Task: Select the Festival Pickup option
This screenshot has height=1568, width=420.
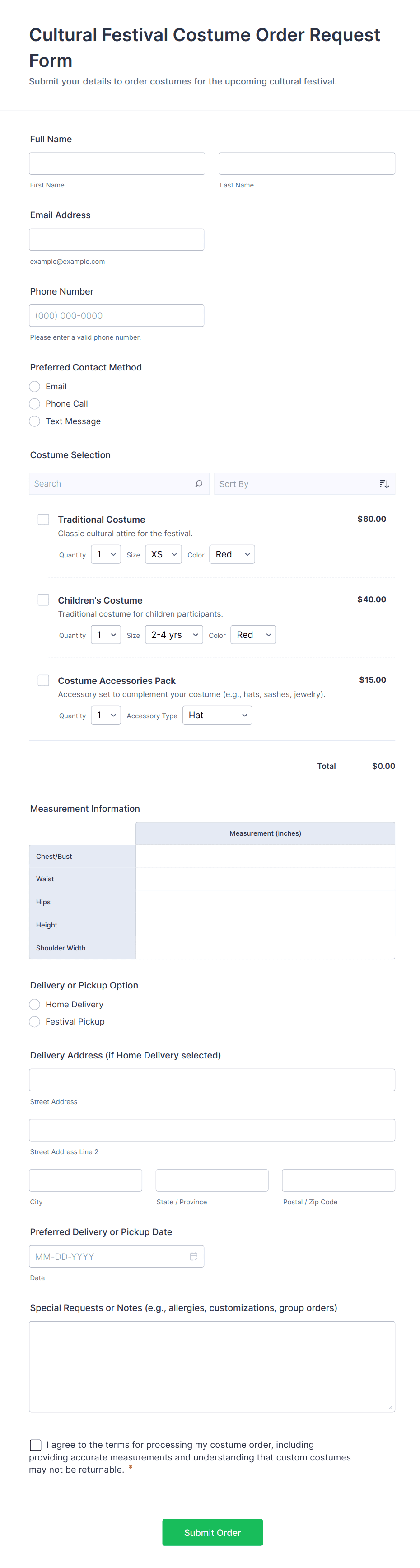Action: click(x=35, y=1021)
